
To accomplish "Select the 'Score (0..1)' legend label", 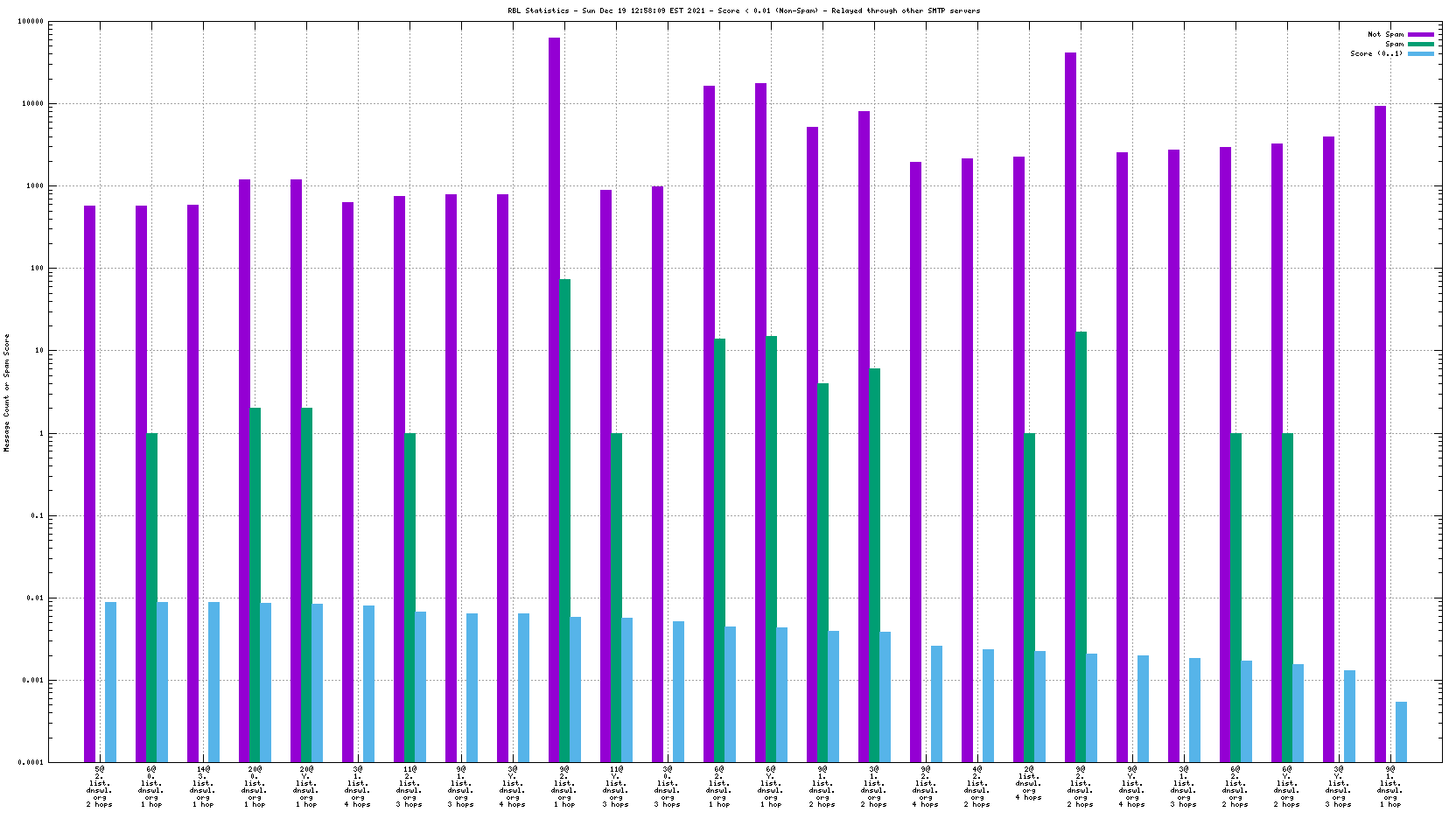I will [x=1375, y=53].
